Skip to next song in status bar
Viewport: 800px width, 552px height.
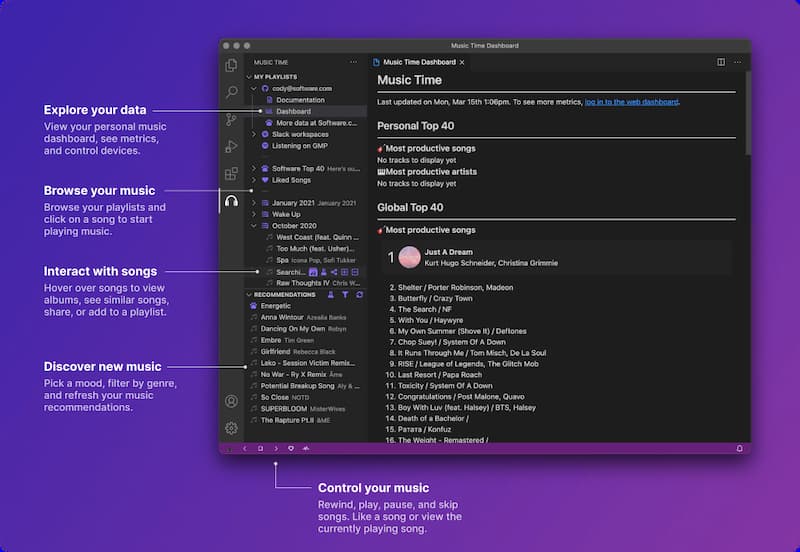pyautogui.click(x=276, y=448)
